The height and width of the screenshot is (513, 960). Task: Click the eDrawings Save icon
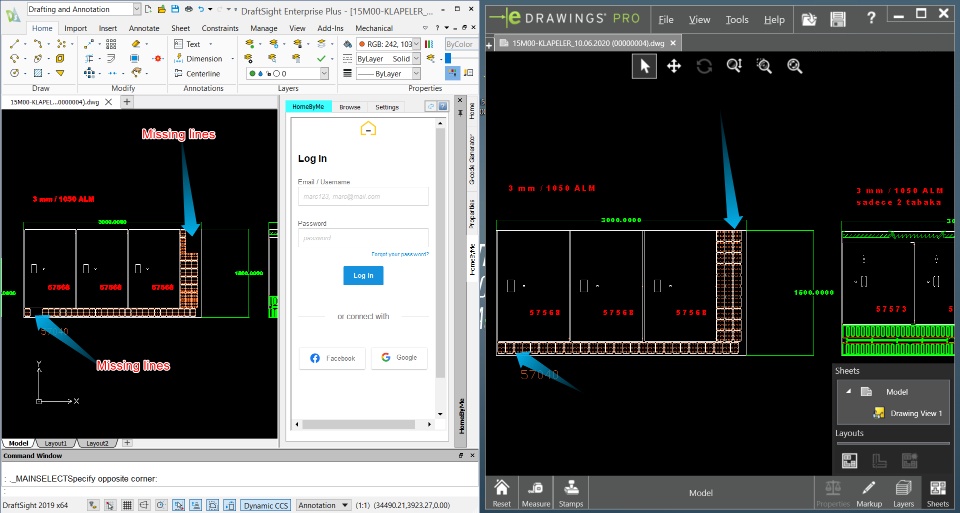point(838,19)
